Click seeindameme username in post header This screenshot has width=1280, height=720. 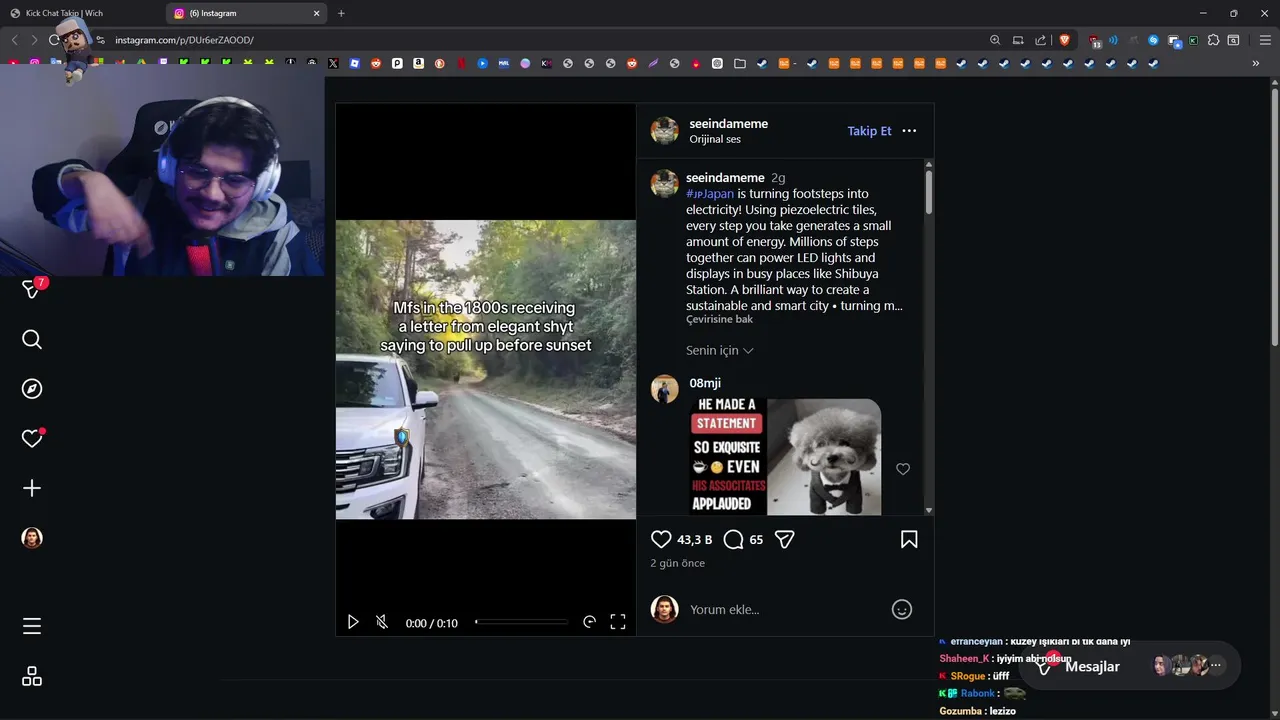tap(729, 124)
